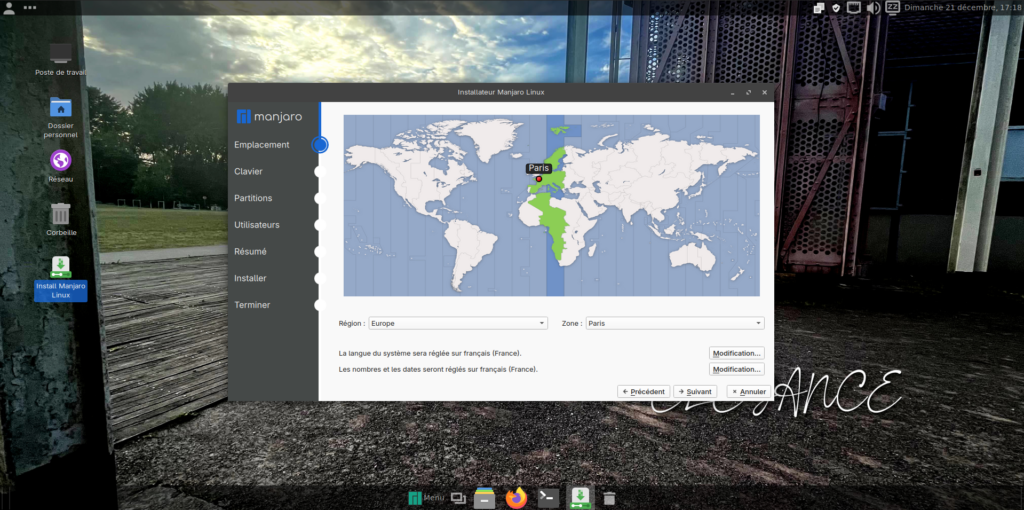Click Modification for numbers and dates
The height and width of the screenshot is (510, 1024).
pos(737,369)
